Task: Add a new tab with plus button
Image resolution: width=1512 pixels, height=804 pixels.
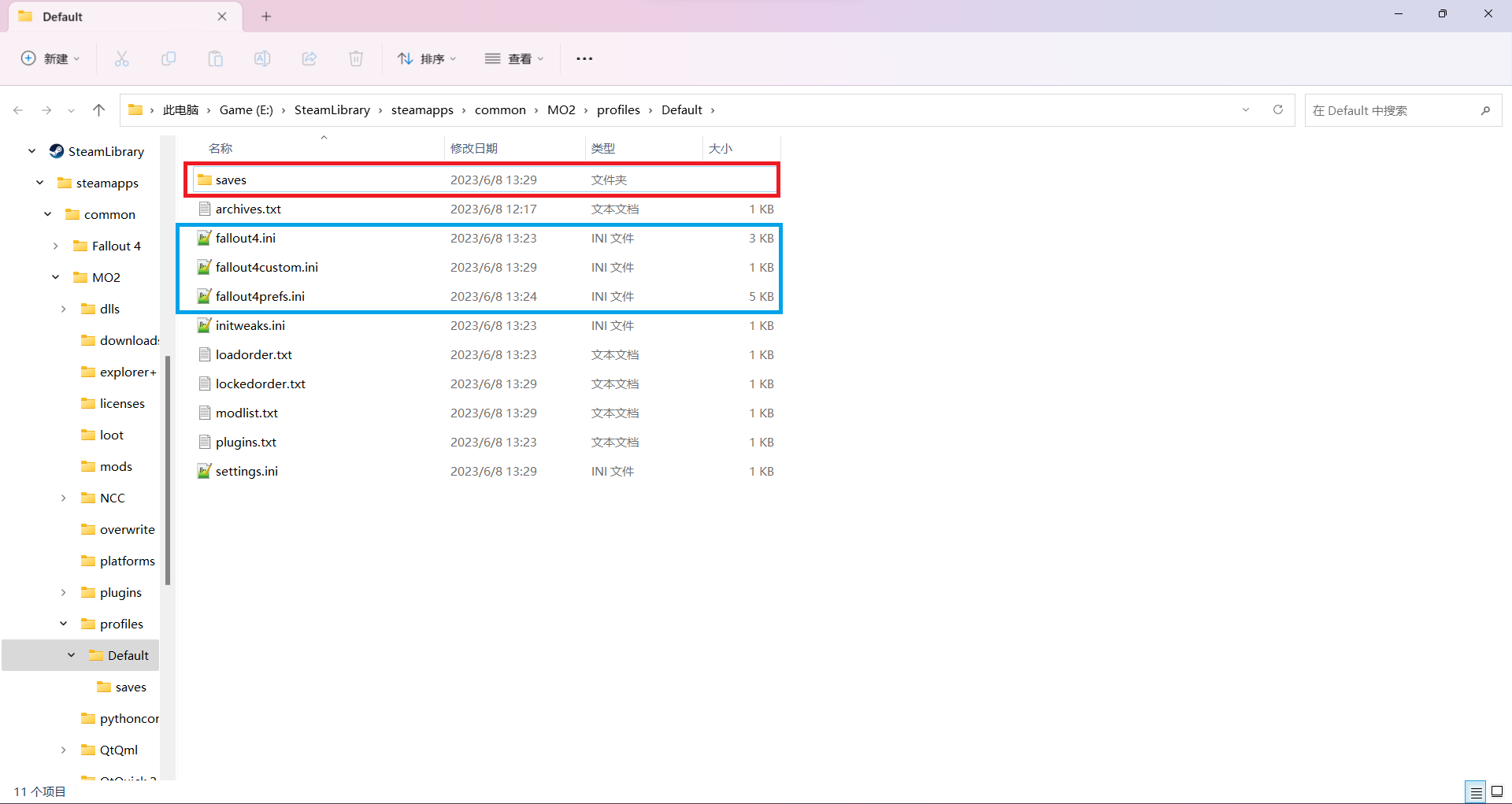Action: point(266,17)
